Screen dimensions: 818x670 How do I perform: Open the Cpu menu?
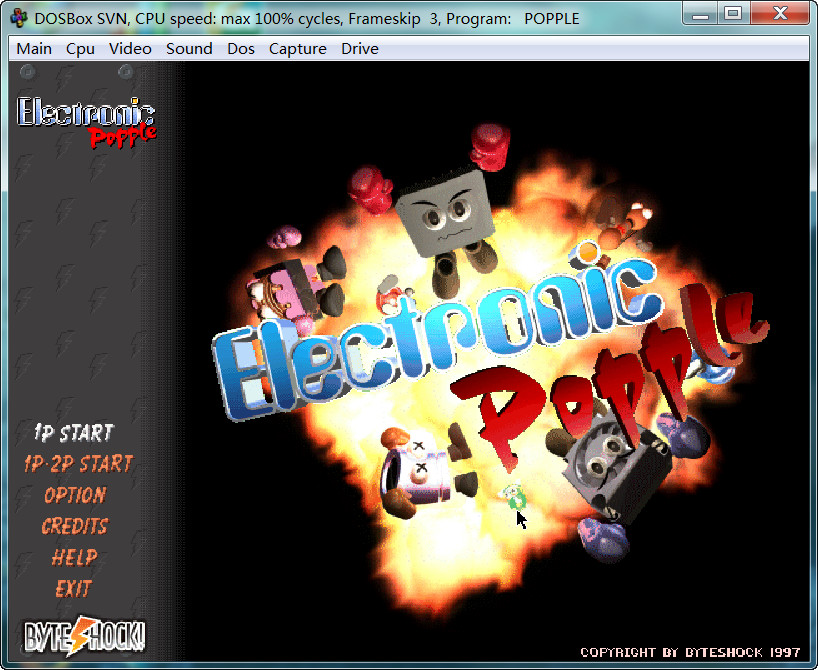(x=80, y=48)
